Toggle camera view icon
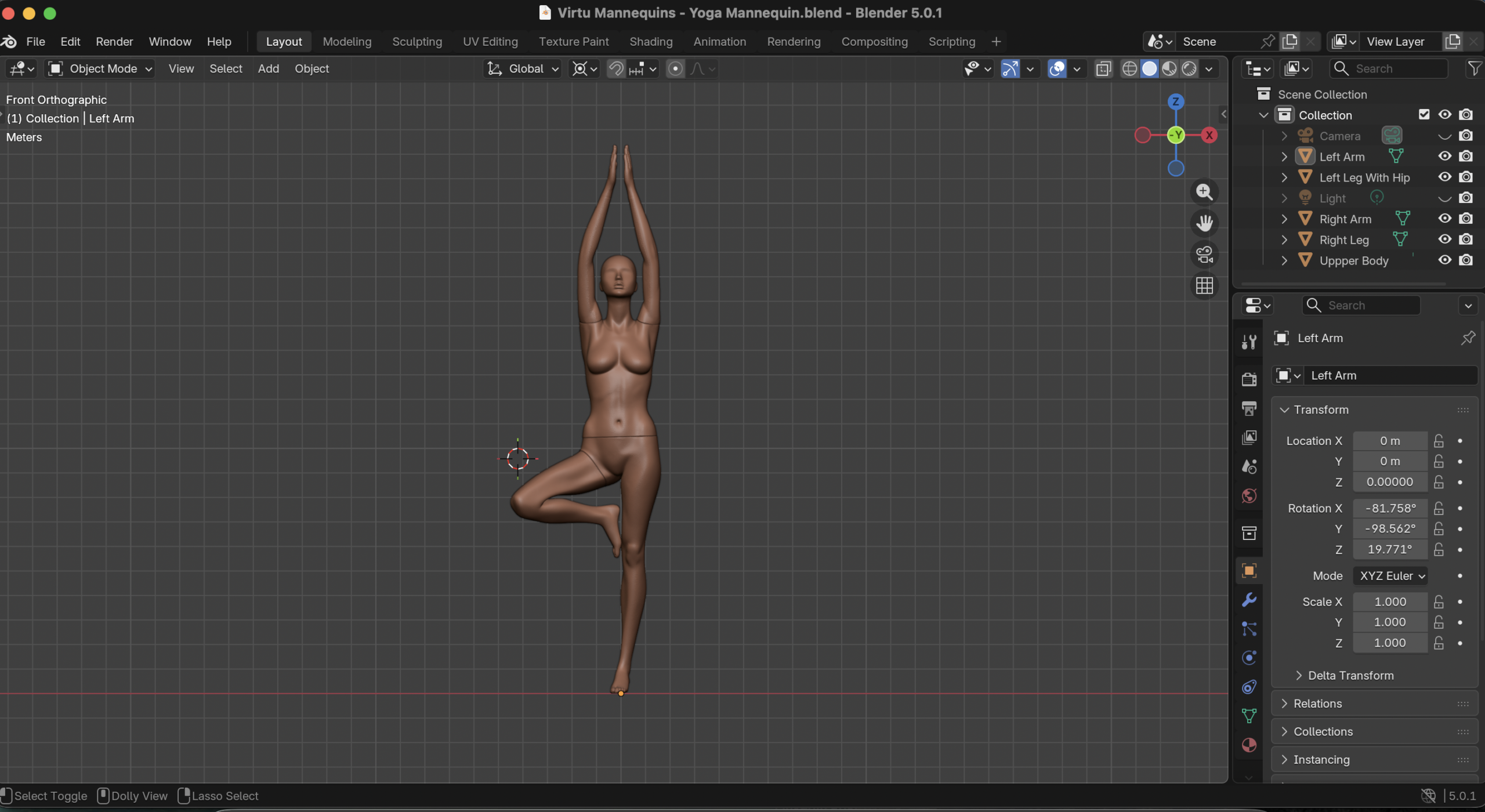This screenshot has width=1485, height=812. 1204,255
